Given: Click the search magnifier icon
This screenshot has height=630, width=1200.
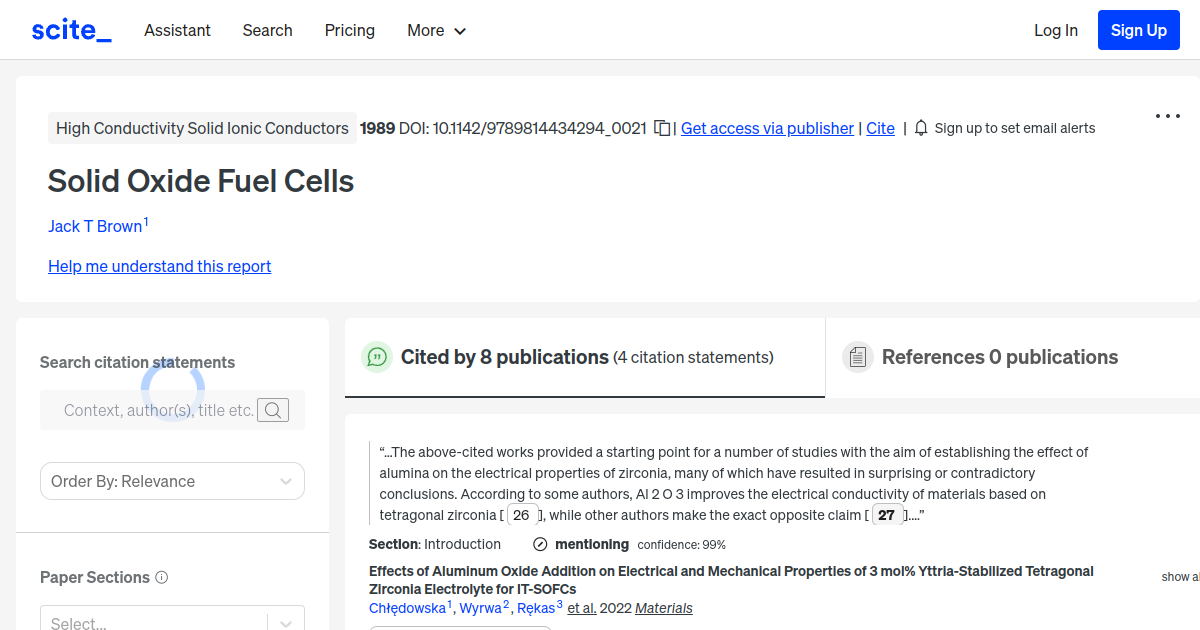Looking at the screenshot, I should (x=273, y=410).
